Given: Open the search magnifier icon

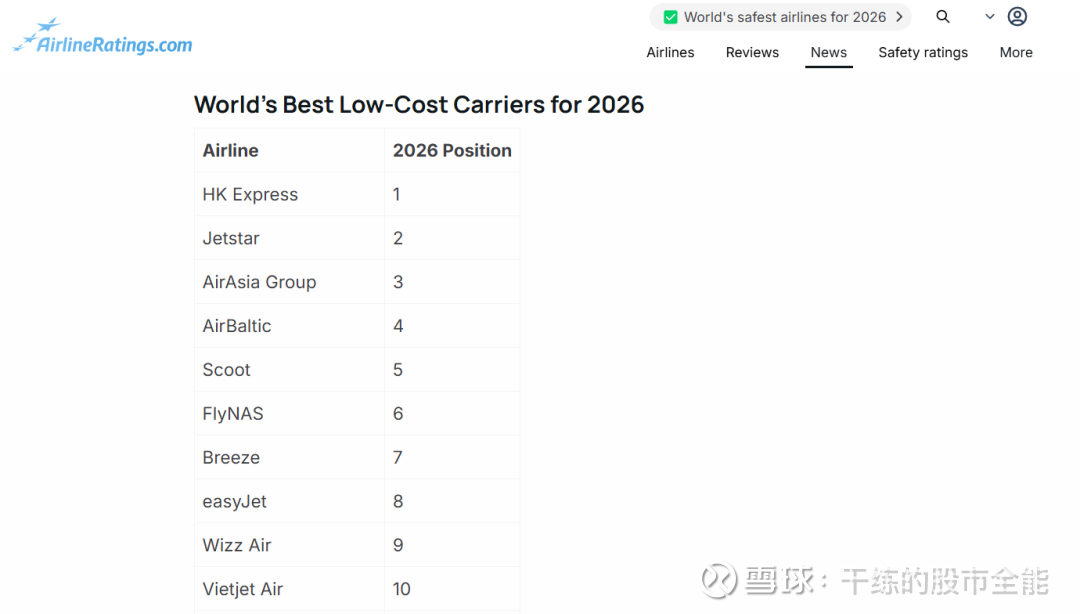Looking at the screenshot, I should tap(943, 17).
